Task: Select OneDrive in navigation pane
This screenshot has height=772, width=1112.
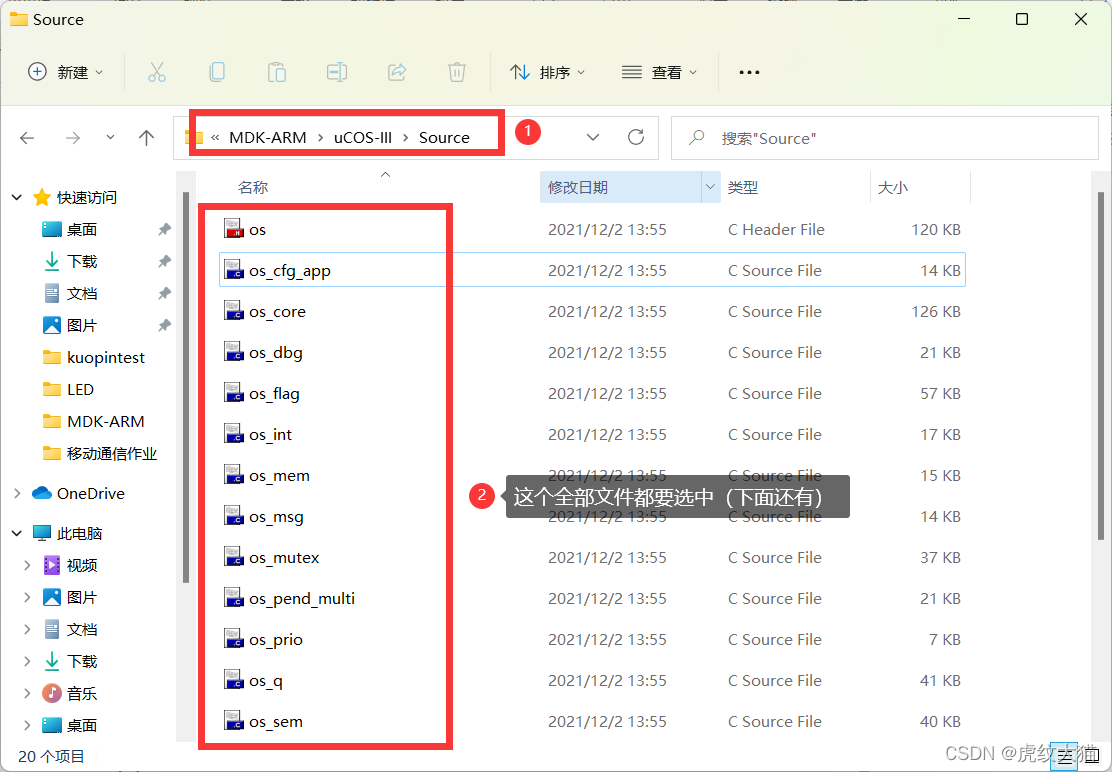Action: click(91, 493)
